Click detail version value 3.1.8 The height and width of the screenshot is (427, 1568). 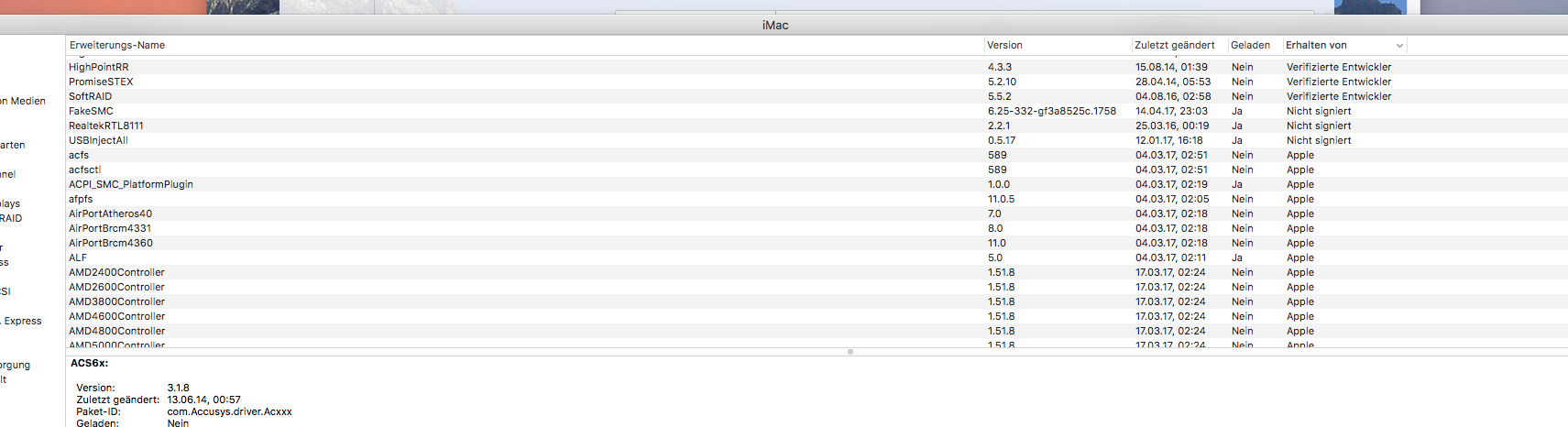[x=178, y=388]
